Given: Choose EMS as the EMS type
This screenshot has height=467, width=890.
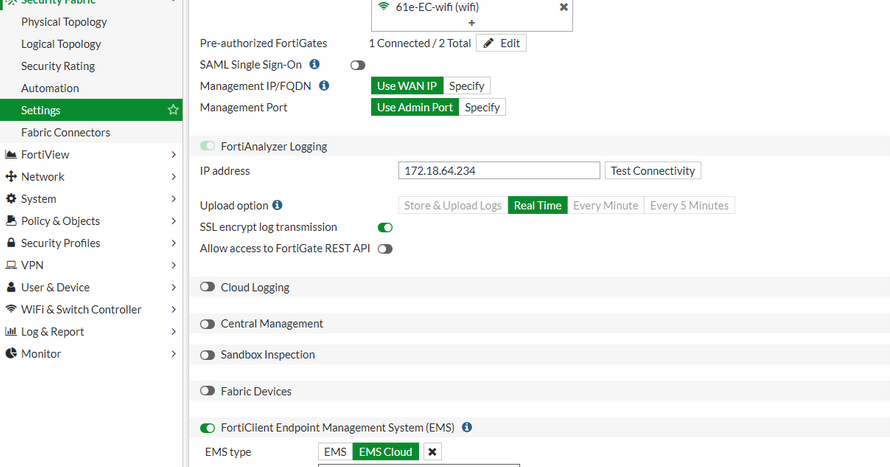Looking at the screenshot, I should coord(335,452).
